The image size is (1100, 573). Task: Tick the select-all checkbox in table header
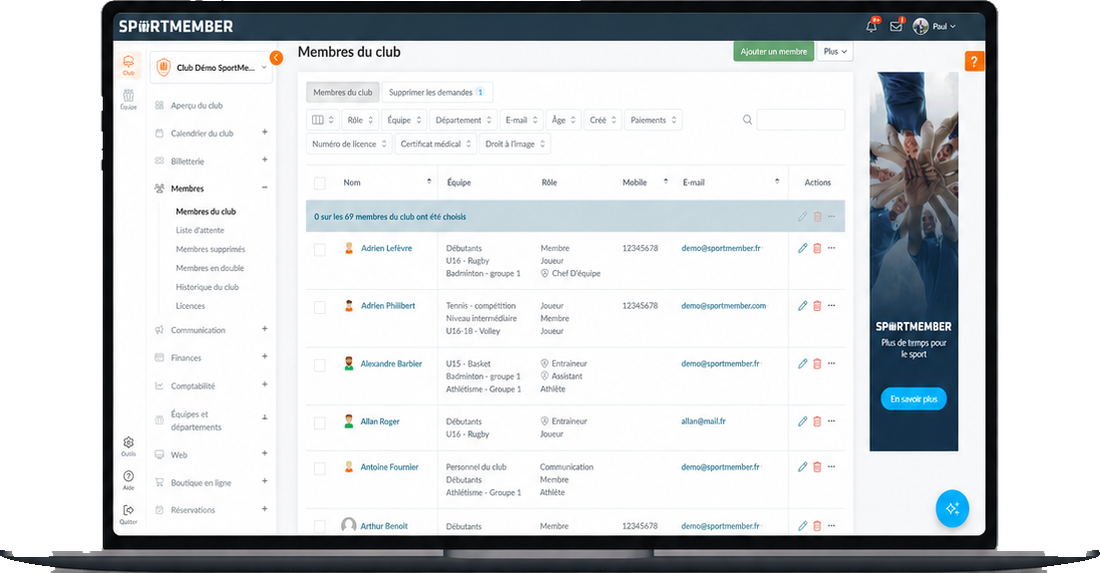[320, 183]
